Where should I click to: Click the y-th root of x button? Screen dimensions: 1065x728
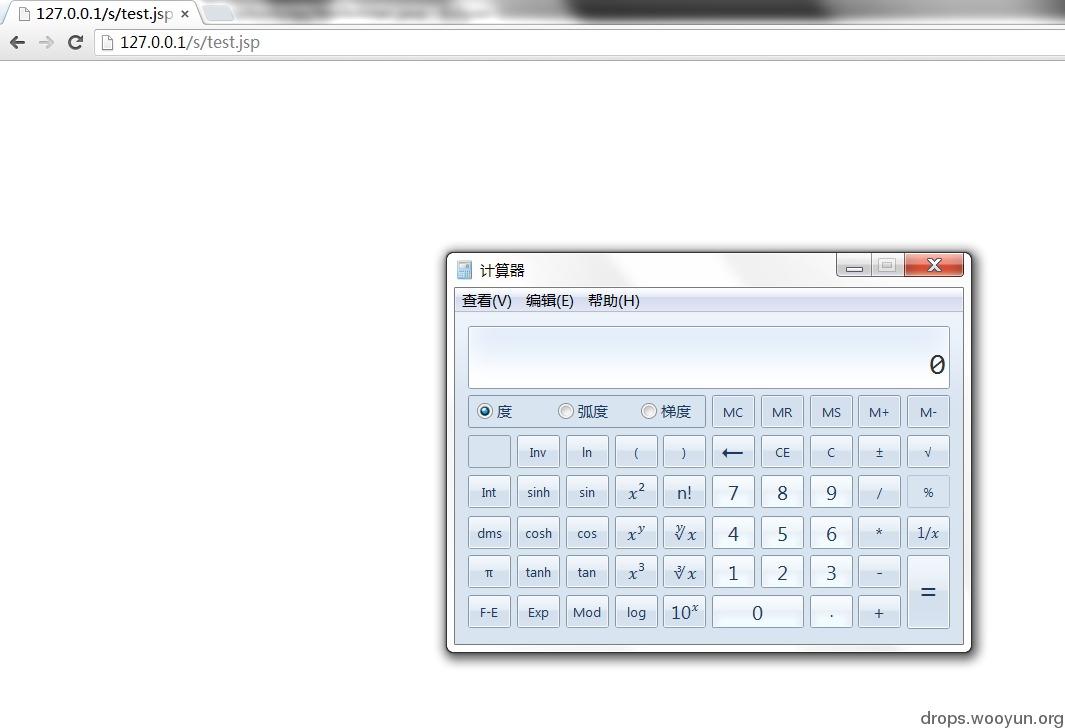(x=684, y=533)
